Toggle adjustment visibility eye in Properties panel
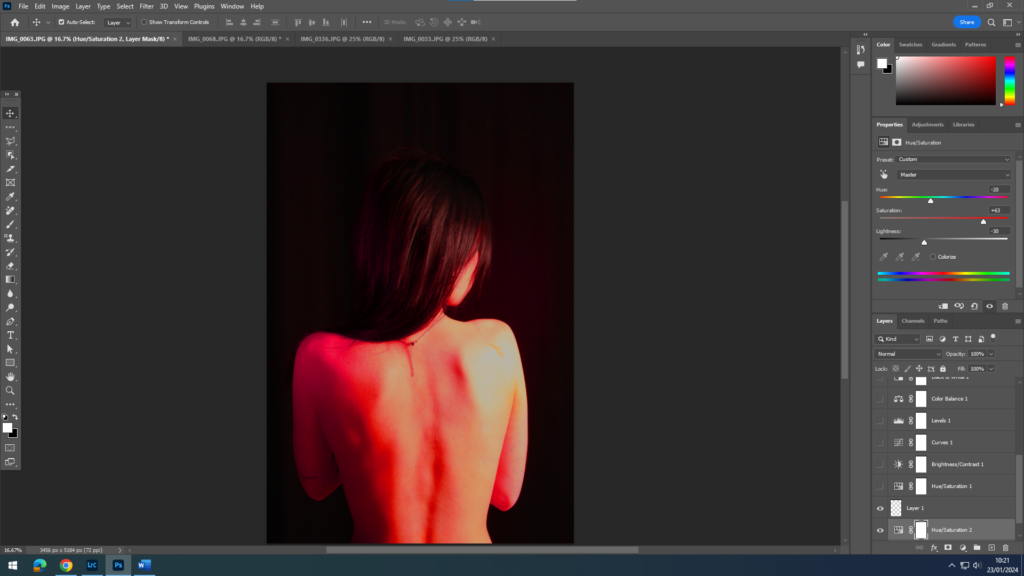 (x=989, y=306)
